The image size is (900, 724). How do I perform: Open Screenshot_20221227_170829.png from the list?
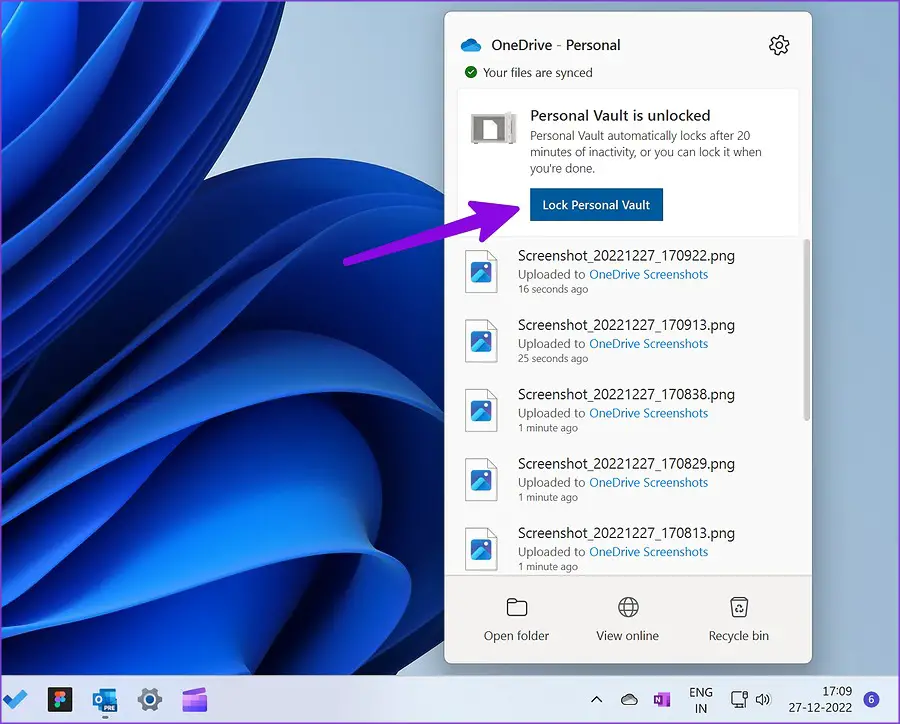point(626,464)
